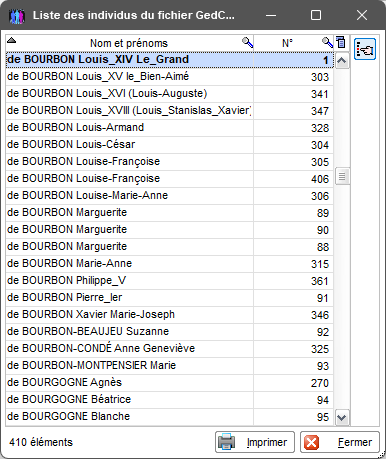Select de BOURBON Louis-Armand
386x459 pixels.
(x=169, y=128)
